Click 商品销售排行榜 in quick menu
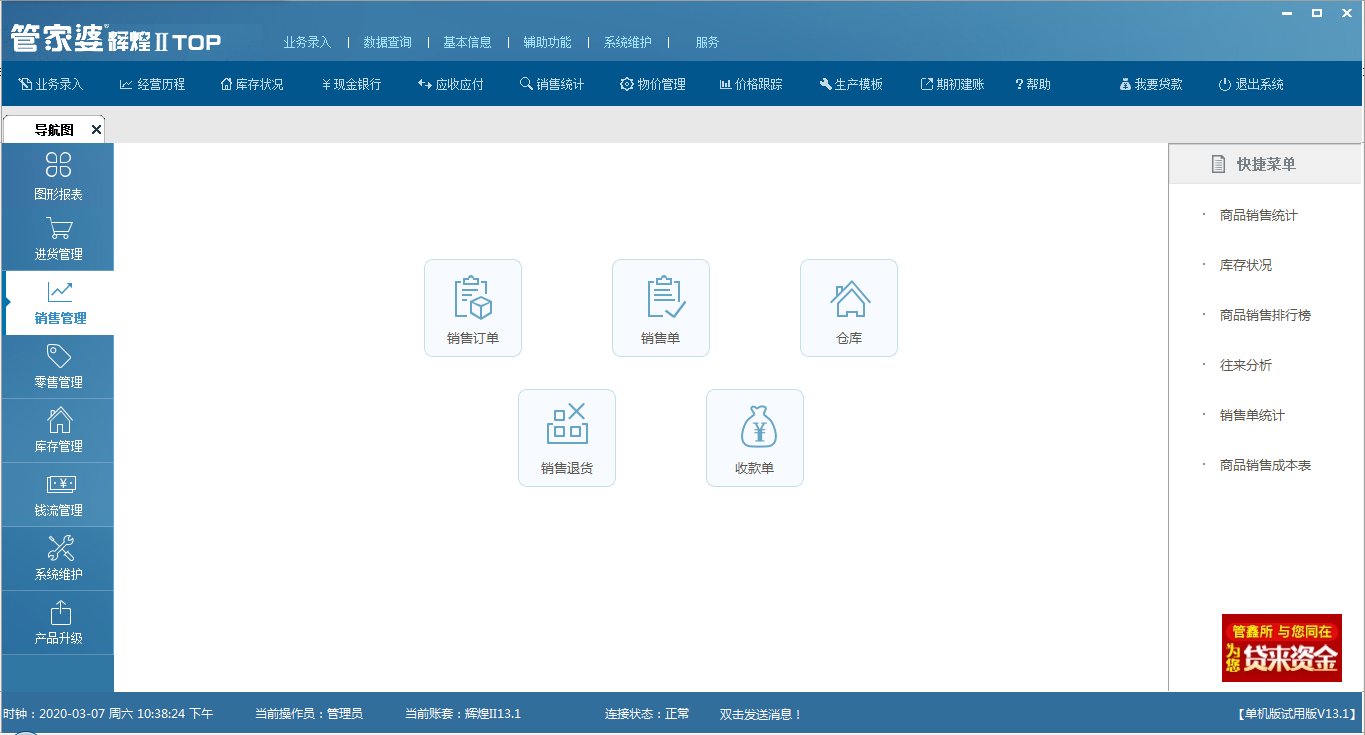 [1265, 316]
